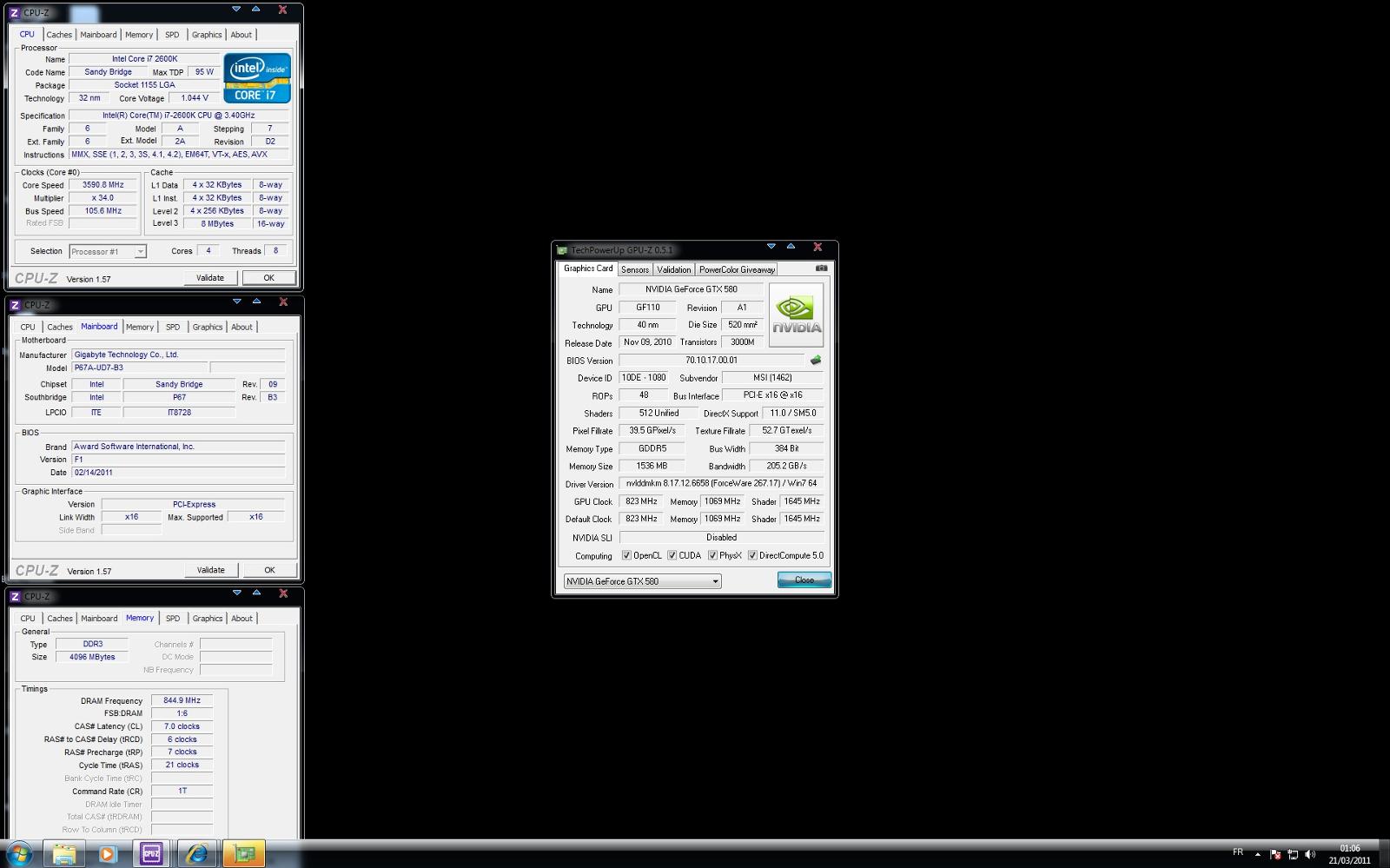Viewport: 1390px width, 868px height.
Task: Click the Z icon of the CPU tab window
Action: click(15, 13)
